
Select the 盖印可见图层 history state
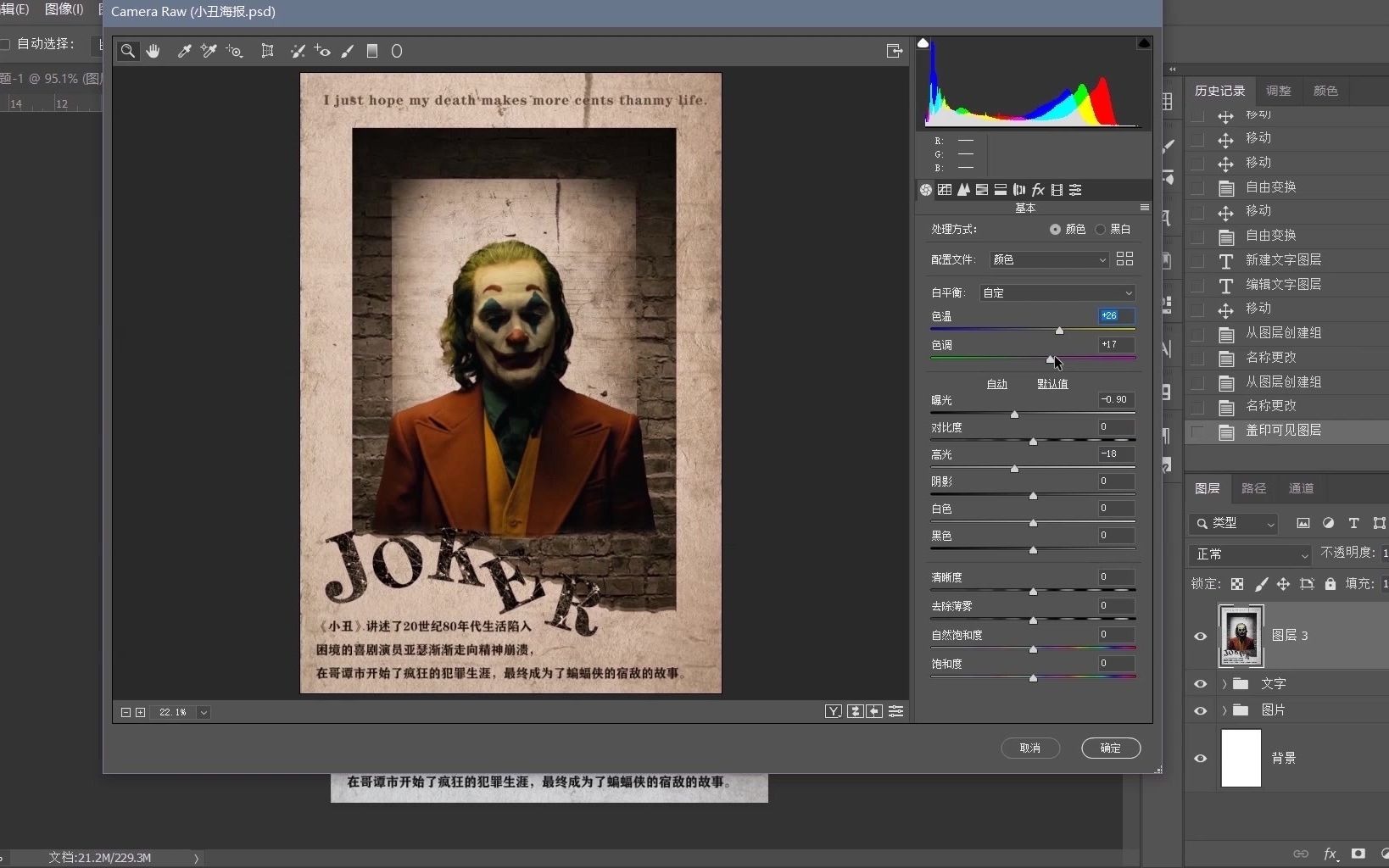pyautogui.click(x=1287, y=431)
